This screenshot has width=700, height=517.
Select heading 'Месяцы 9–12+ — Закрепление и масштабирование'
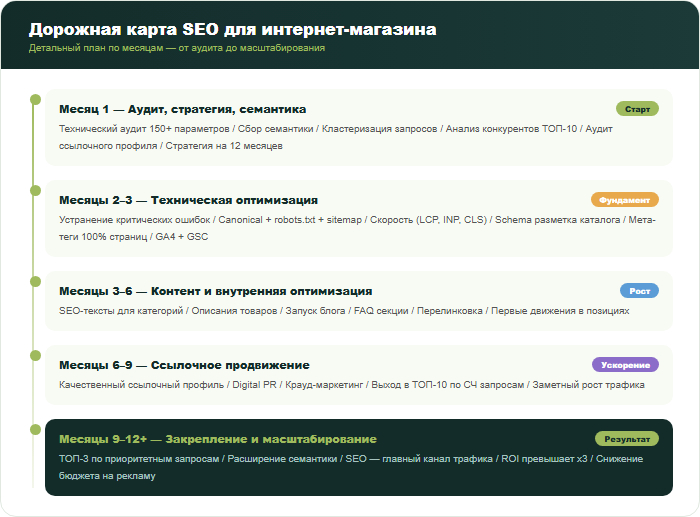(218, 439)
